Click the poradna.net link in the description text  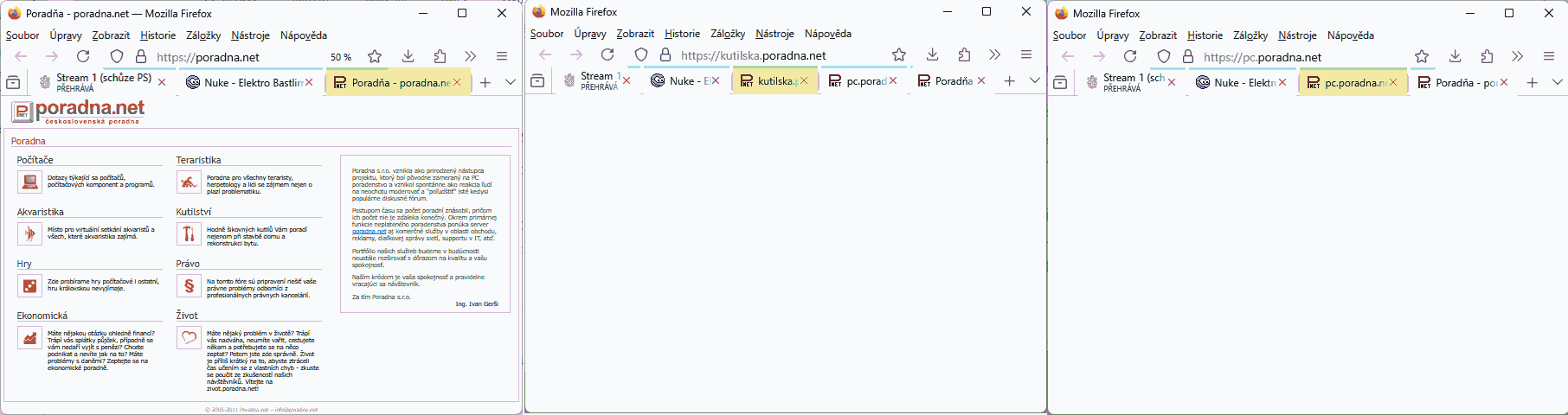point(369,232)
